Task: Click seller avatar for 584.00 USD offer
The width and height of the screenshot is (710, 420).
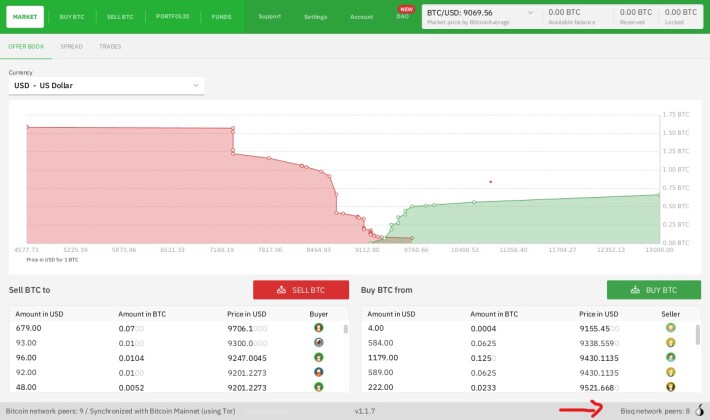Action: (x=671, y=343)
